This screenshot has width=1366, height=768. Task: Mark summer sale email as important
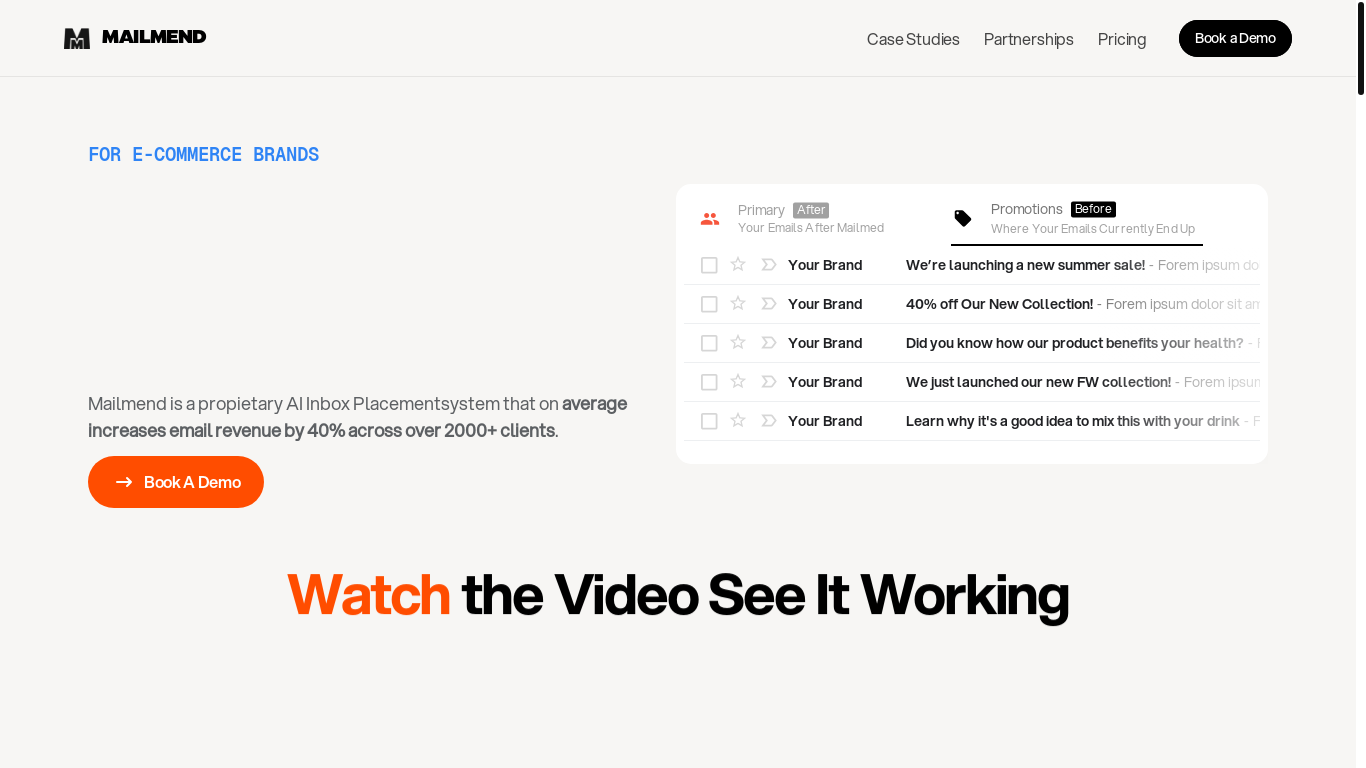point(769,265)
